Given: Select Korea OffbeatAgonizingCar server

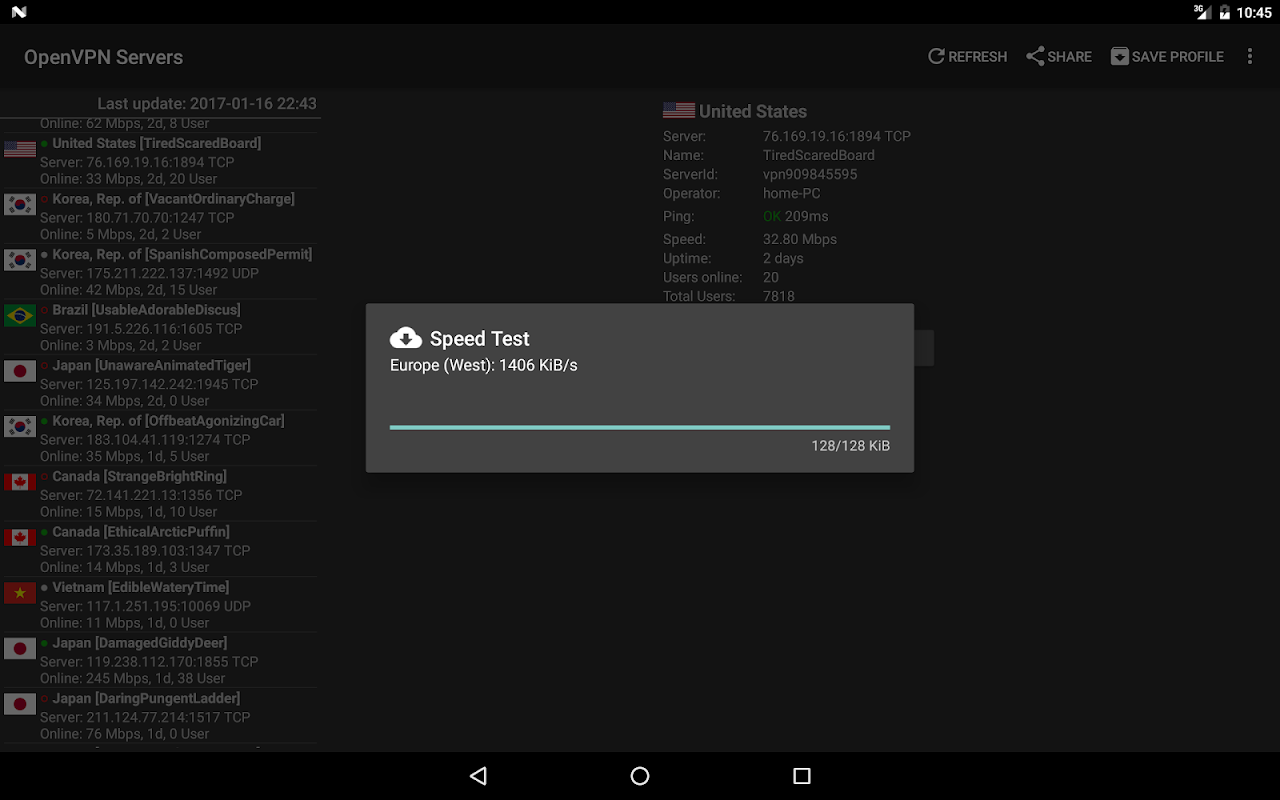Looking at the screenshot, I should (x=160, y=438).
